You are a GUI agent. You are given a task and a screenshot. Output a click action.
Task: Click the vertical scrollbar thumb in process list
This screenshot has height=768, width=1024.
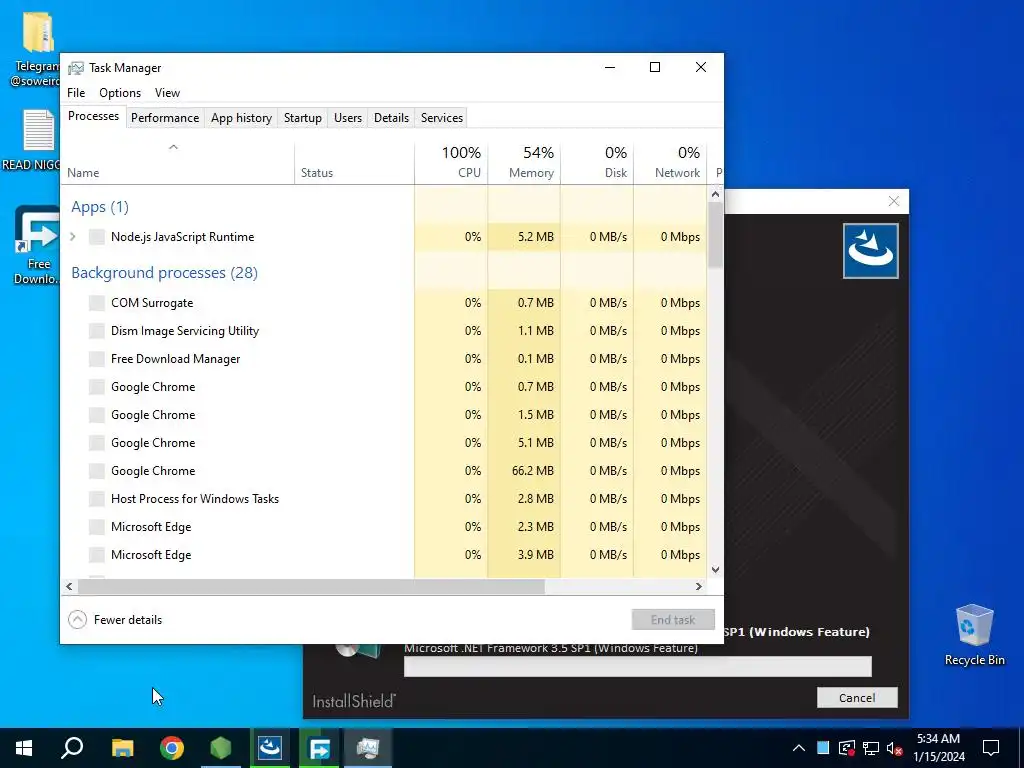[715, 234]
